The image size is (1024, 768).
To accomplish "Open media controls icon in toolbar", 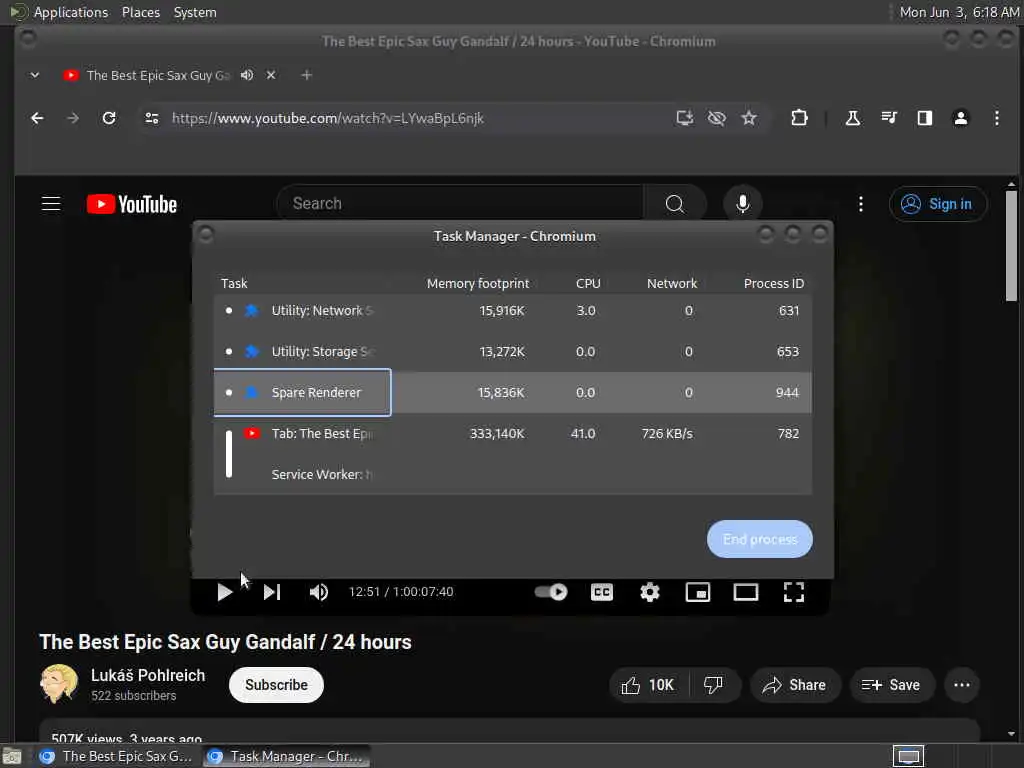I will pyautogui.click(x=889, y=118).
